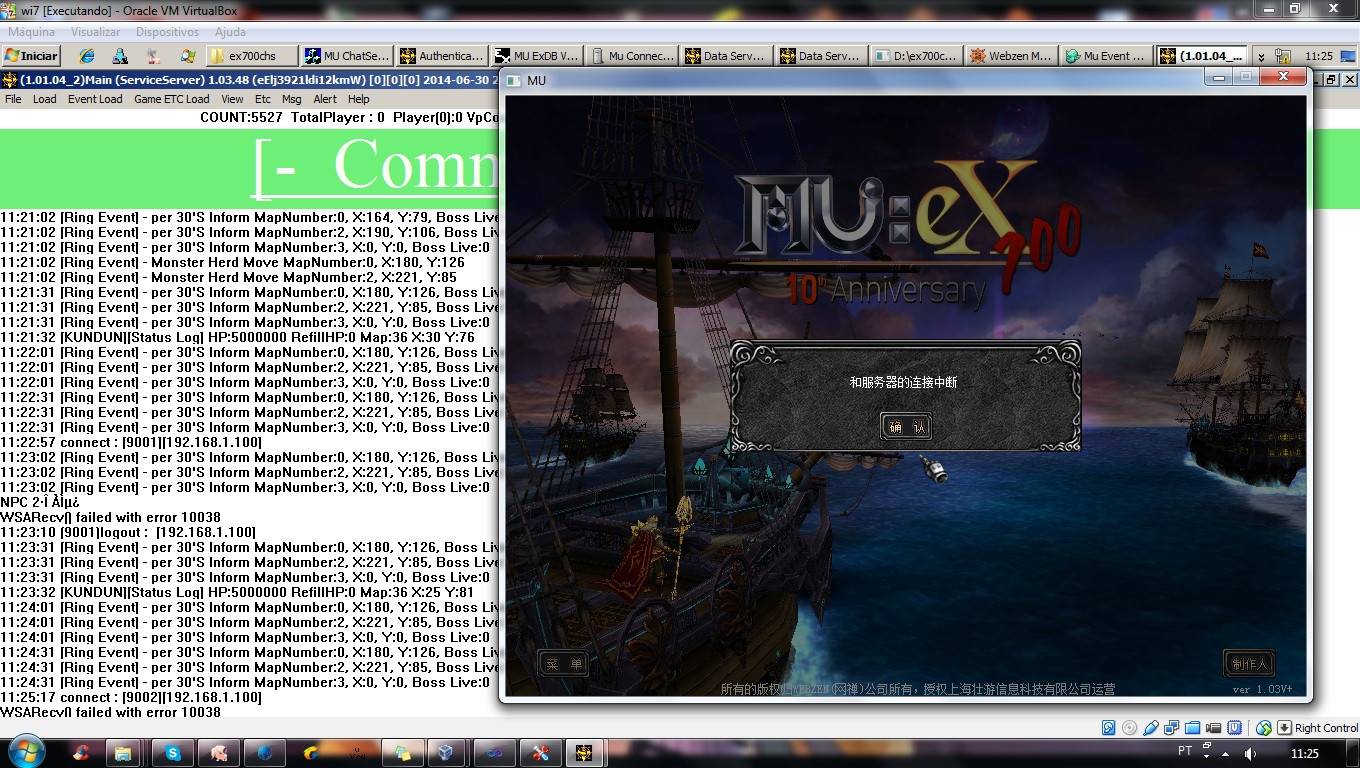Switch to (1.01.04_ GameServer taskbar item
1360x768 pixels.
pos(1202,56)
